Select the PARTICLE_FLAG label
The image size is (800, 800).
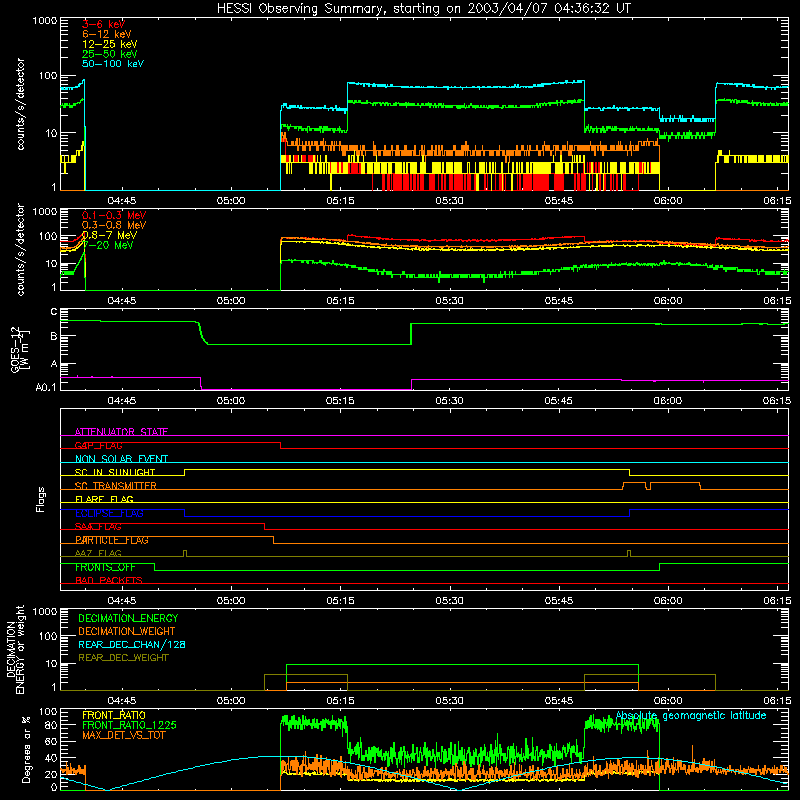112,540
